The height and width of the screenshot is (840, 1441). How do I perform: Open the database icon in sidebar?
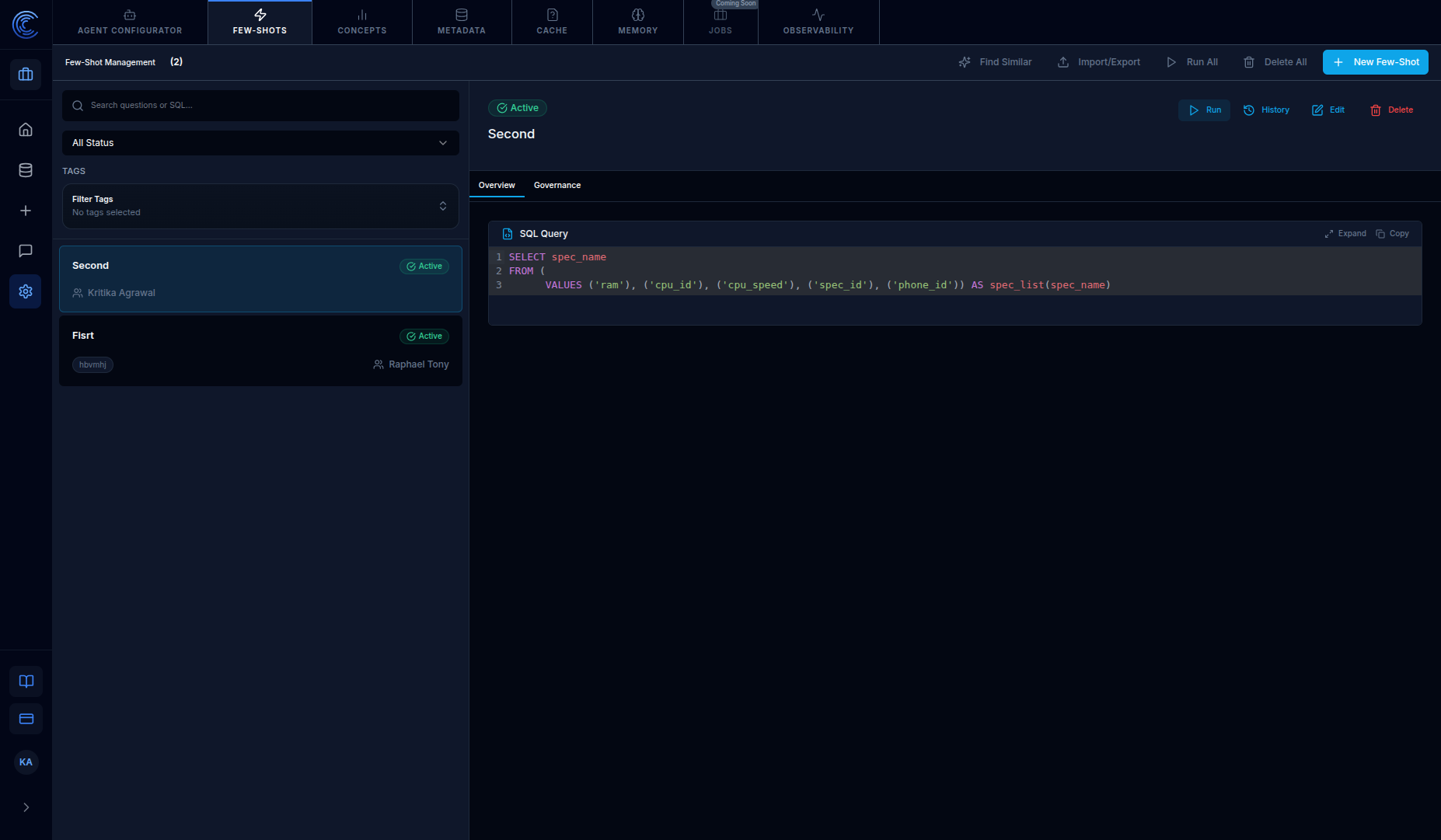[26, 170]
